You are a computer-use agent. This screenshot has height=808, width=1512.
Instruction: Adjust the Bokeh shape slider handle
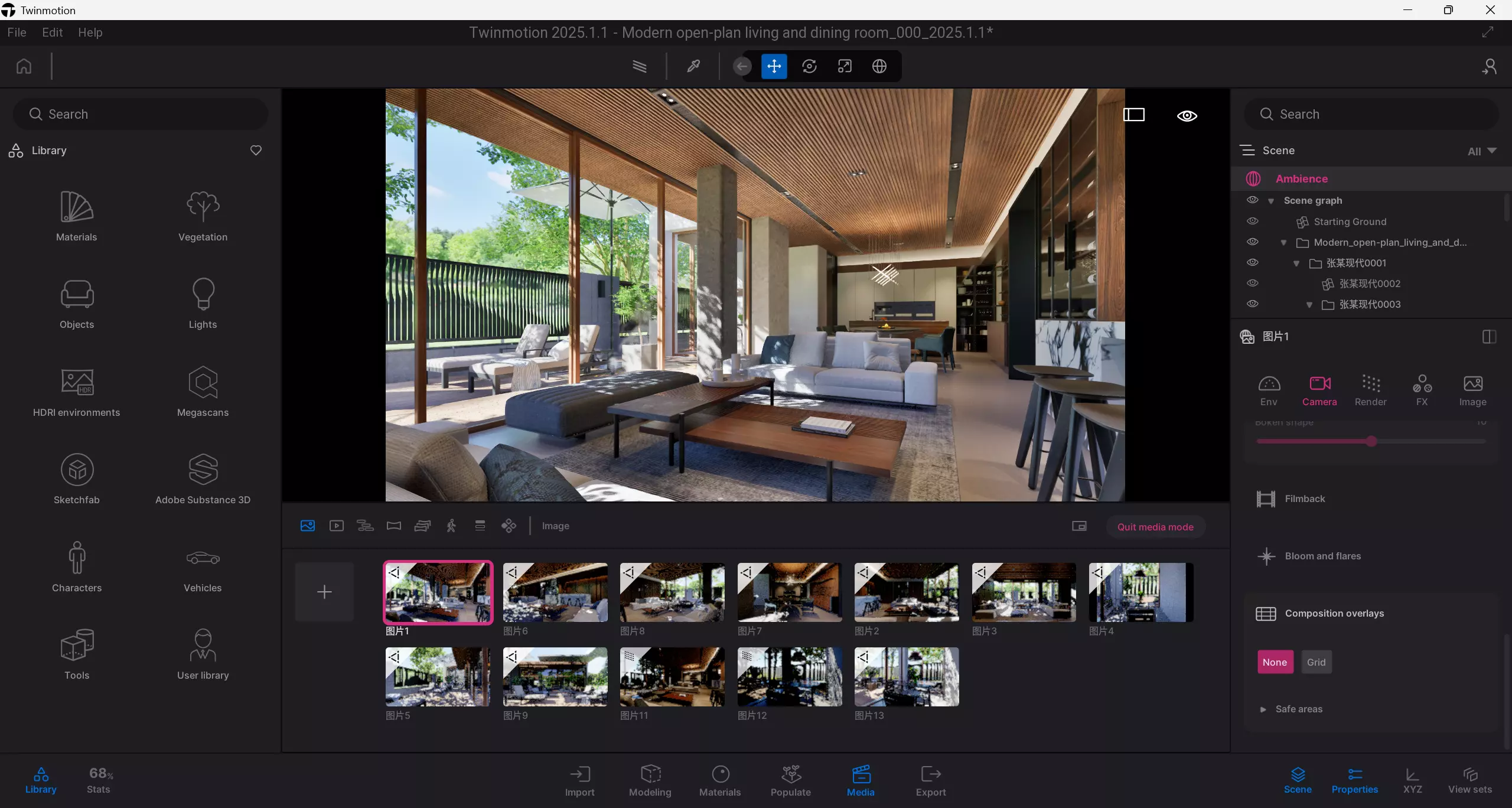(1371, 441)
